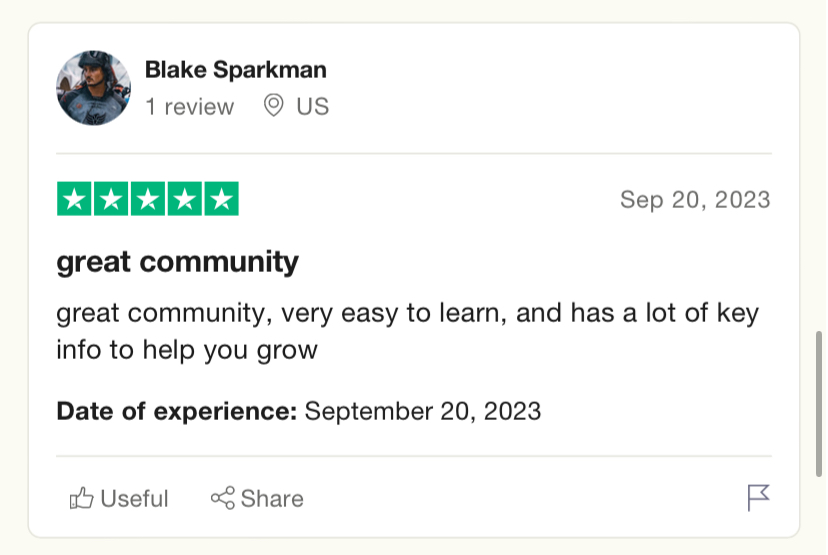Flag this review using the flag icon

(x=758, y=497)
